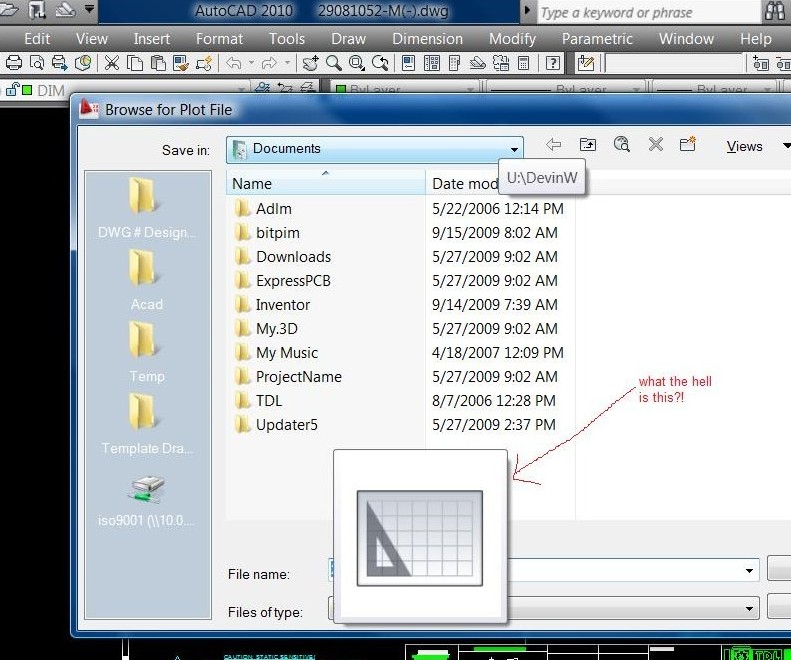791x660 pixels.
Task: Open the Modify menu
Action: tap(512, 39)
